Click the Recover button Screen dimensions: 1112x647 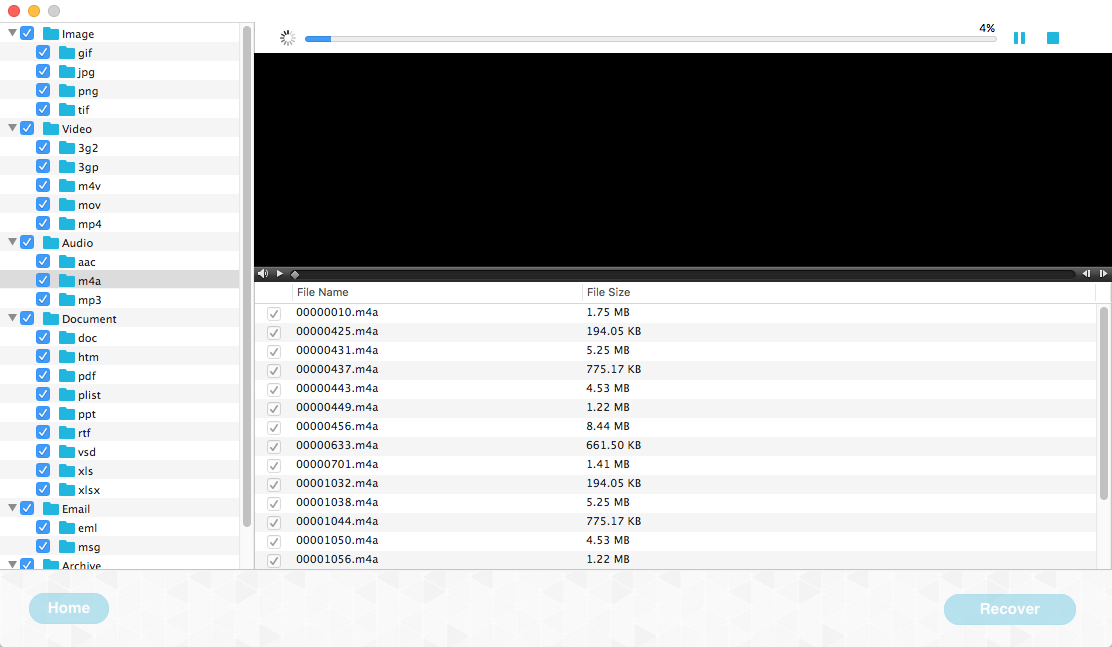click(1009, 609)
